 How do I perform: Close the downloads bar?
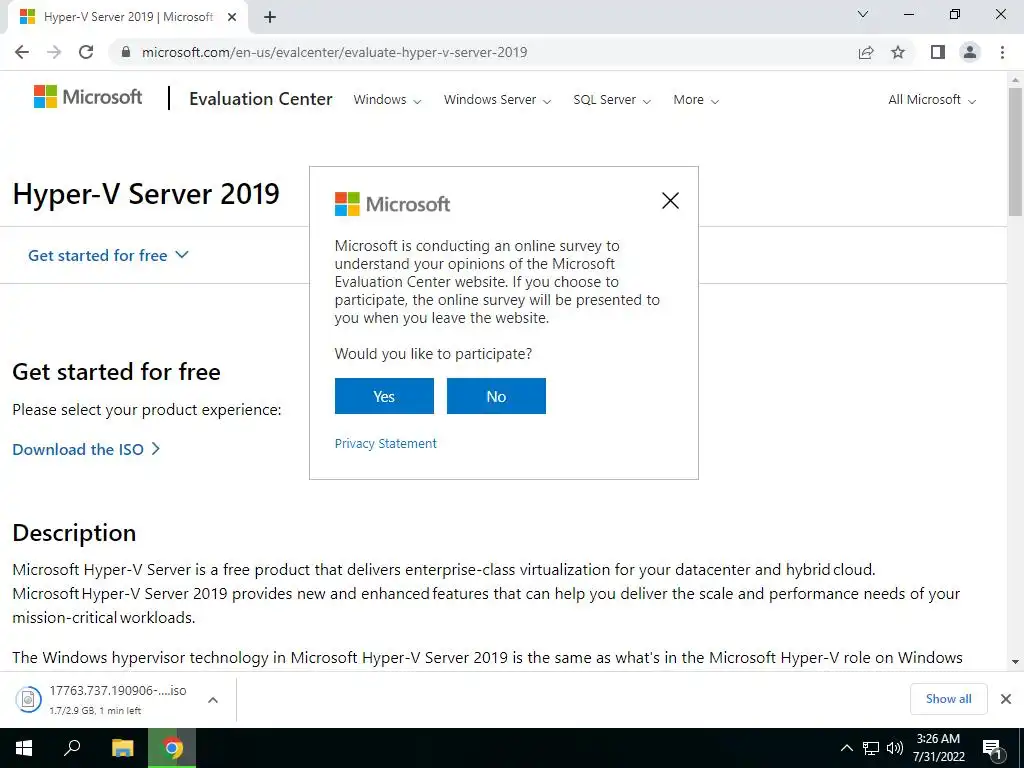coord(1006,699)
